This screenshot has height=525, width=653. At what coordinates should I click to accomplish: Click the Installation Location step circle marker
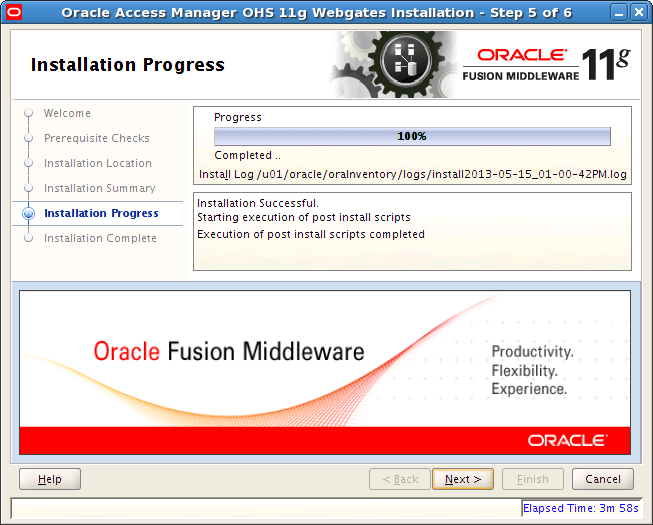[28, 163]
